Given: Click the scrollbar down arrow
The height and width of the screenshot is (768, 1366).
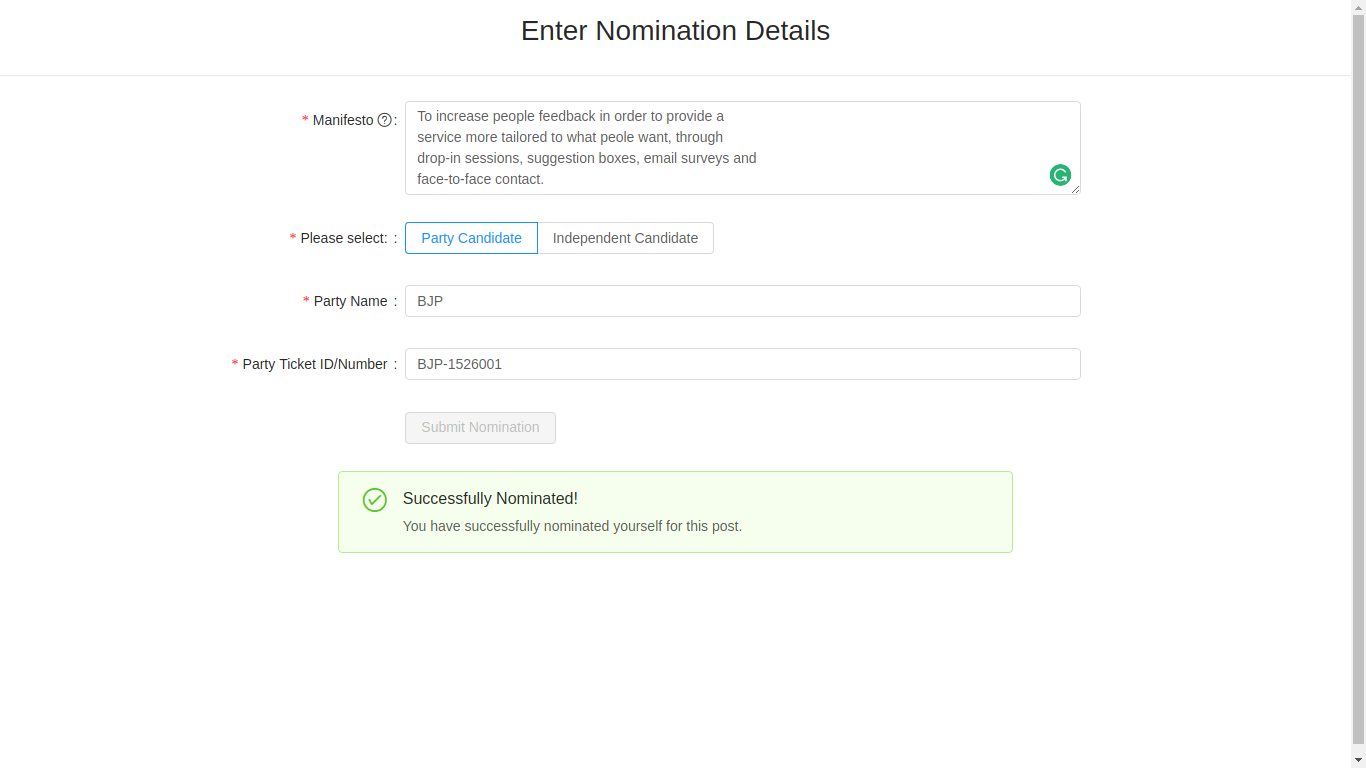Looking at the screenshot, I should click(1358, 761).
